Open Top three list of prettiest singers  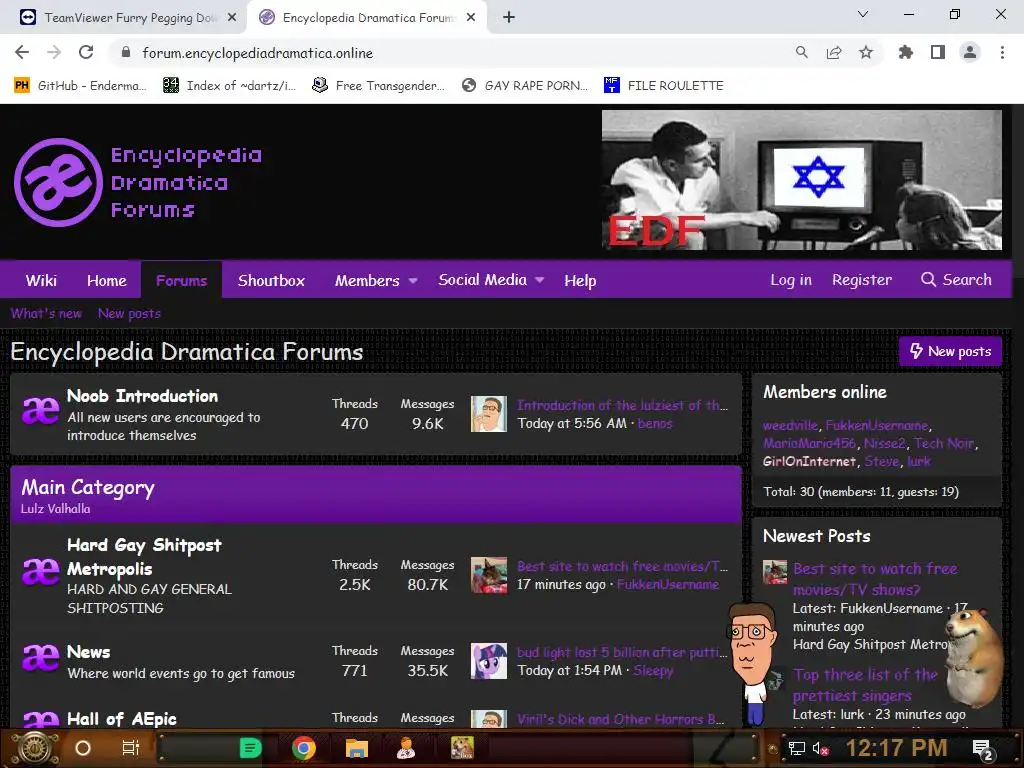pyautogui.click(x=865, y=685)
